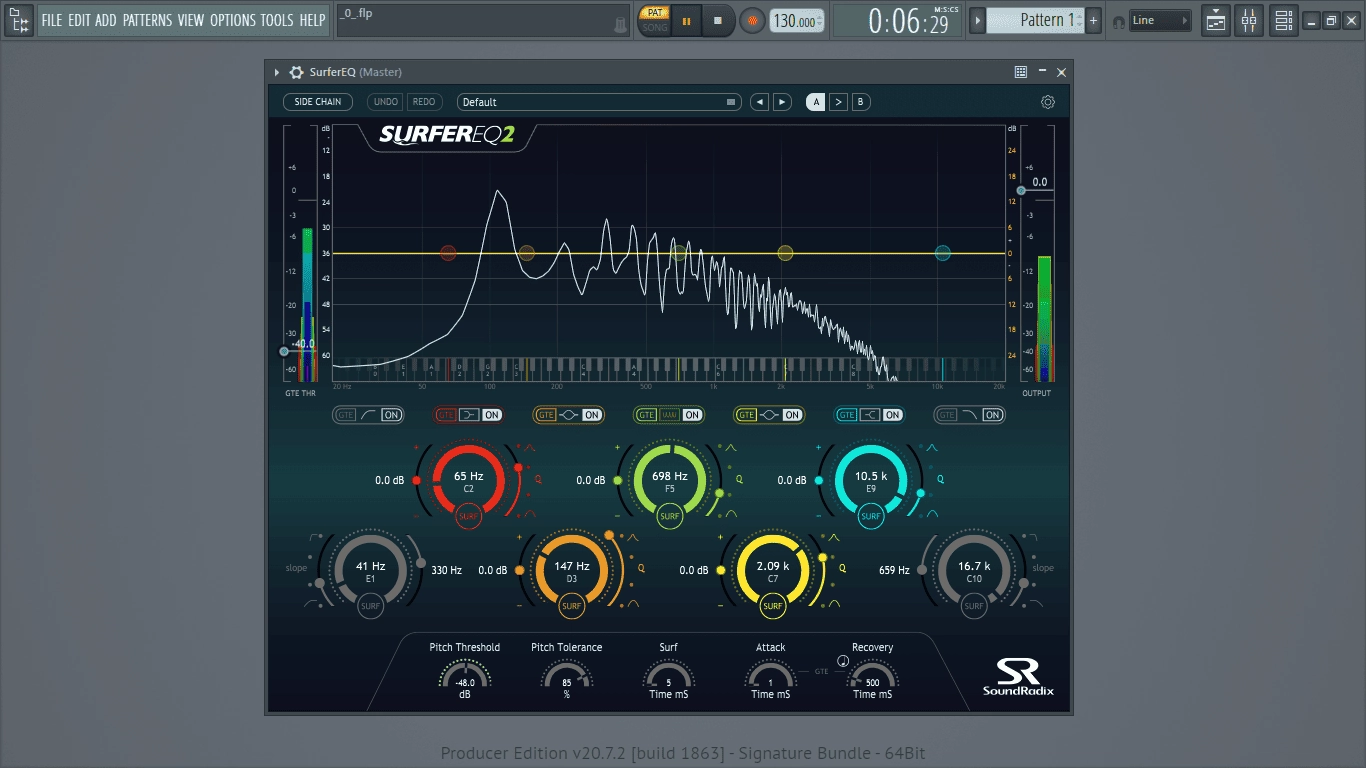Open the EDIT menu

point(79,20)
